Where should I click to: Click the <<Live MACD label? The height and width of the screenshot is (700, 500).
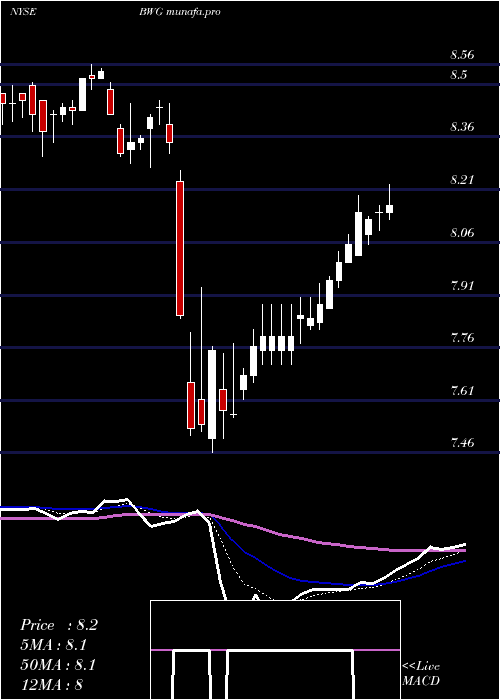(x=421, y=673)
